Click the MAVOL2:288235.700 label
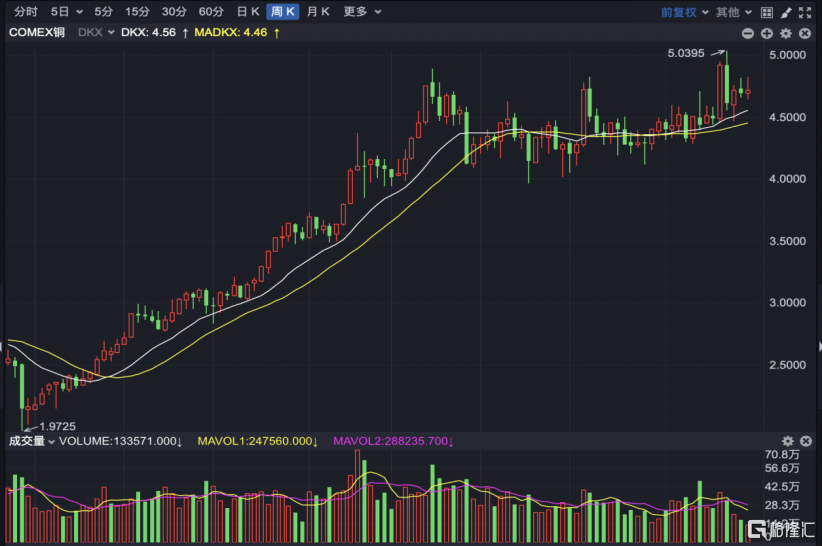 [x=391, y=441]
